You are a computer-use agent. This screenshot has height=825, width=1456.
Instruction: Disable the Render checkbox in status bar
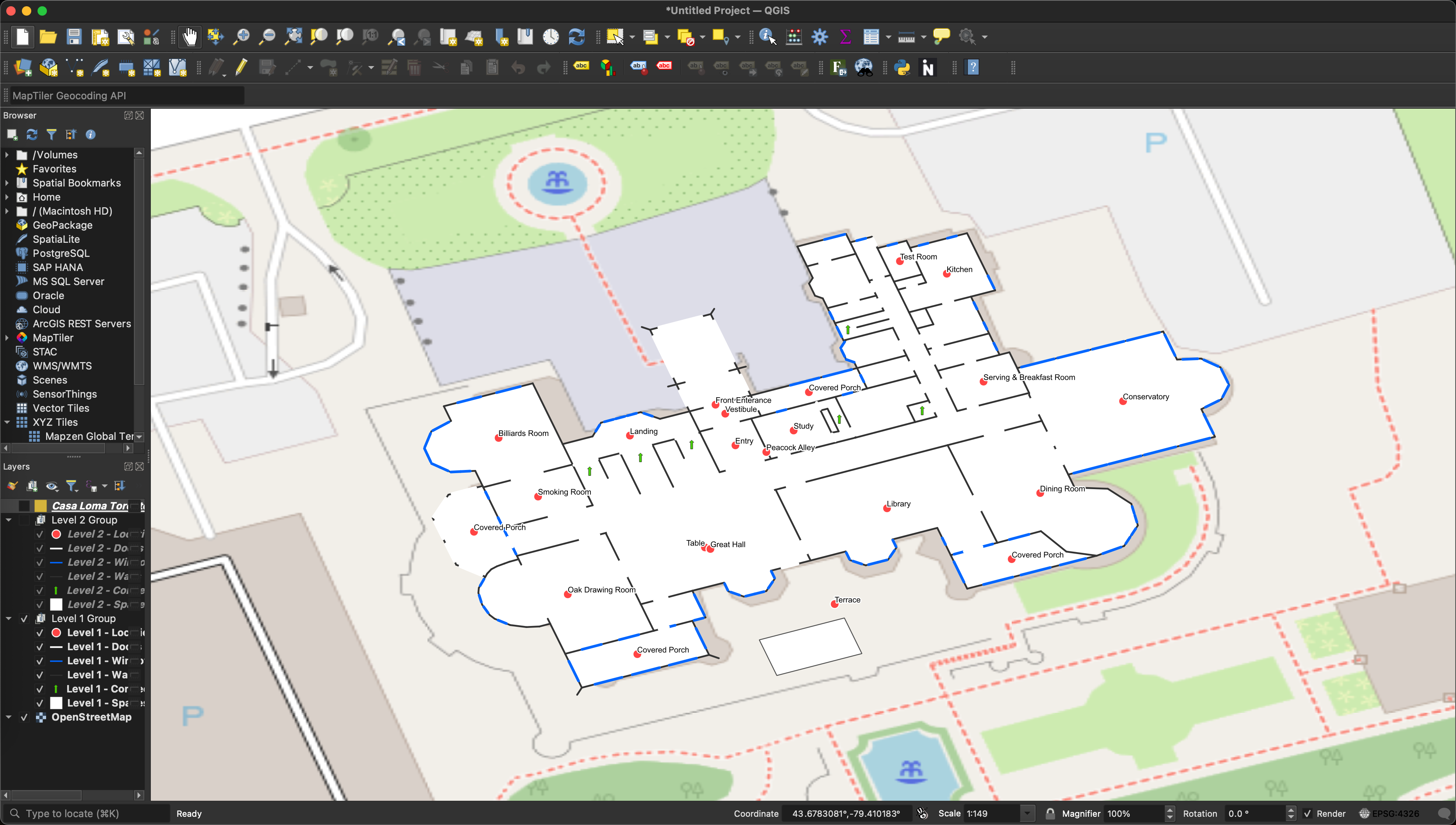click(x=1307, y=813)
